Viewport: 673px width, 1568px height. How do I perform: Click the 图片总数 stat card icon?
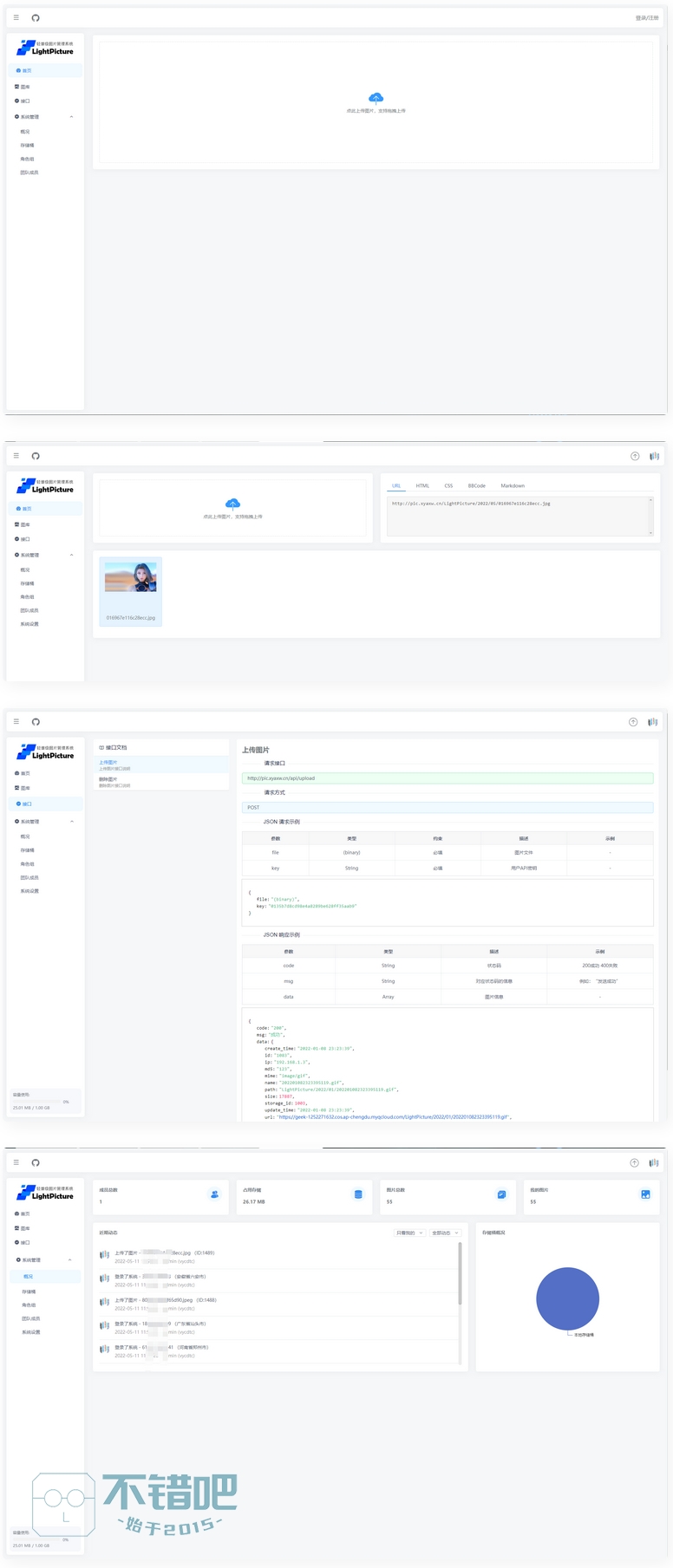pyautogui.click(x=501, y=1194)
